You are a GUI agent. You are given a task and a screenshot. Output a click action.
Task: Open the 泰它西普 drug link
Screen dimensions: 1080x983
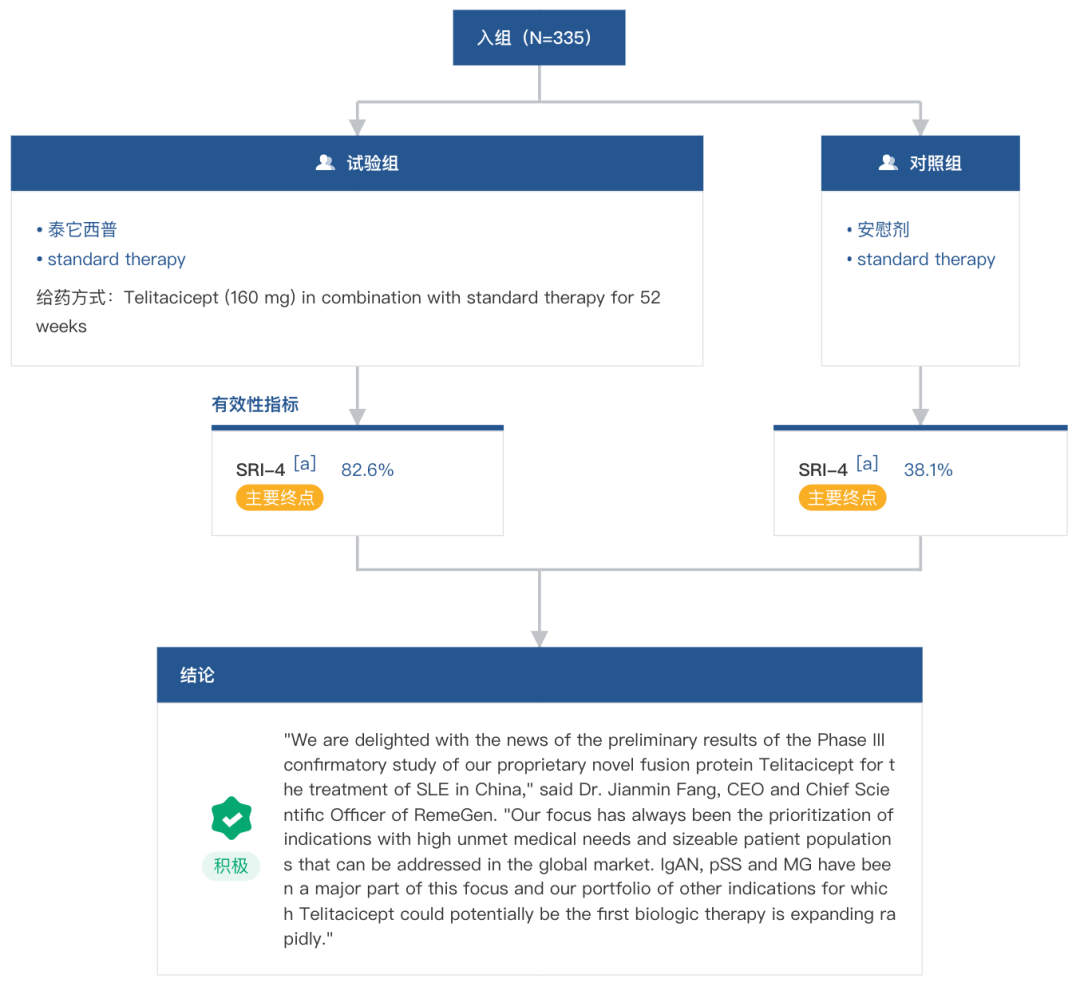coord(82,229)
